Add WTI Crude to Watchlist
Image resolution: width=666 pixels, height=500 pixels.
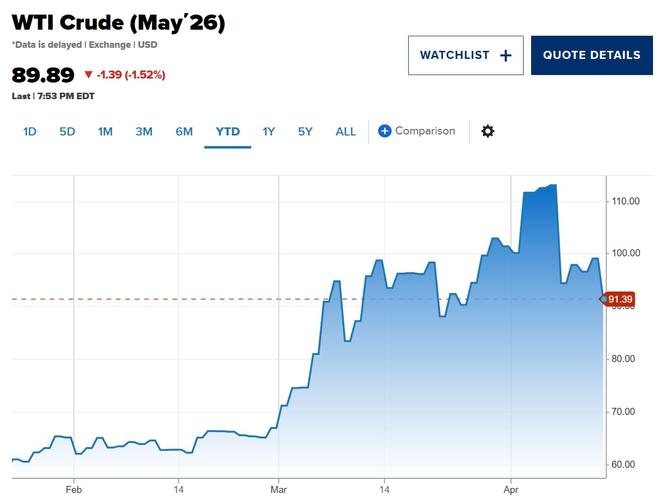(466, 55)
